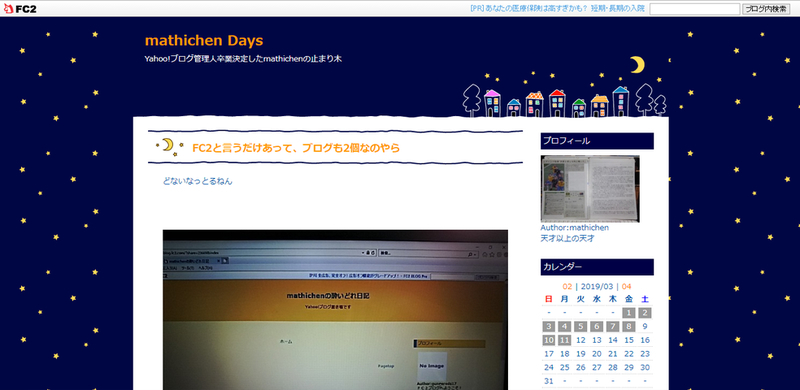Open the mathichen Days blog title
This screenshot has height=390, width=800.
[204, 40]
